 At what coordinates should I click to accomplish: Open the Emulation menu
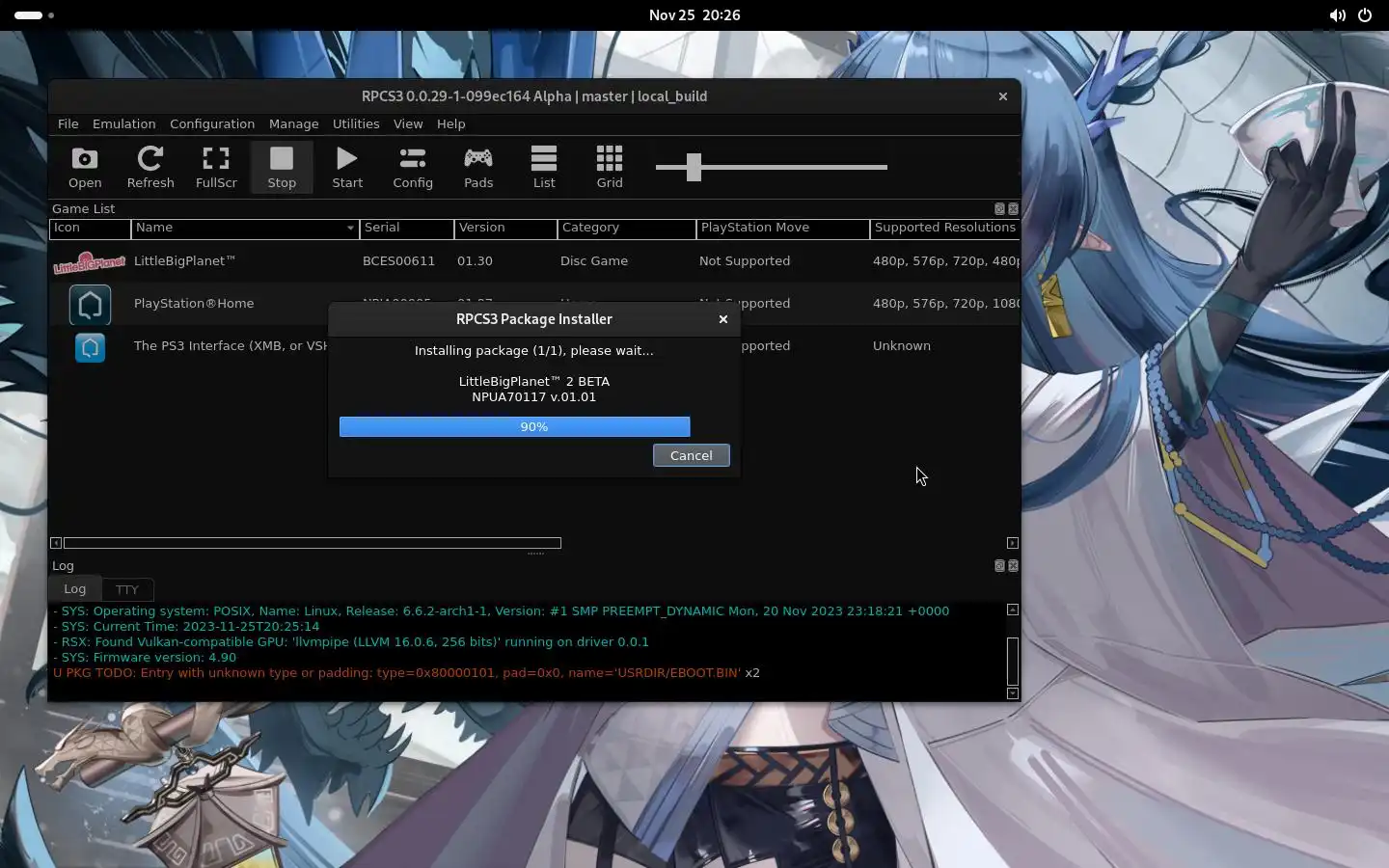[x=123, y=123]
